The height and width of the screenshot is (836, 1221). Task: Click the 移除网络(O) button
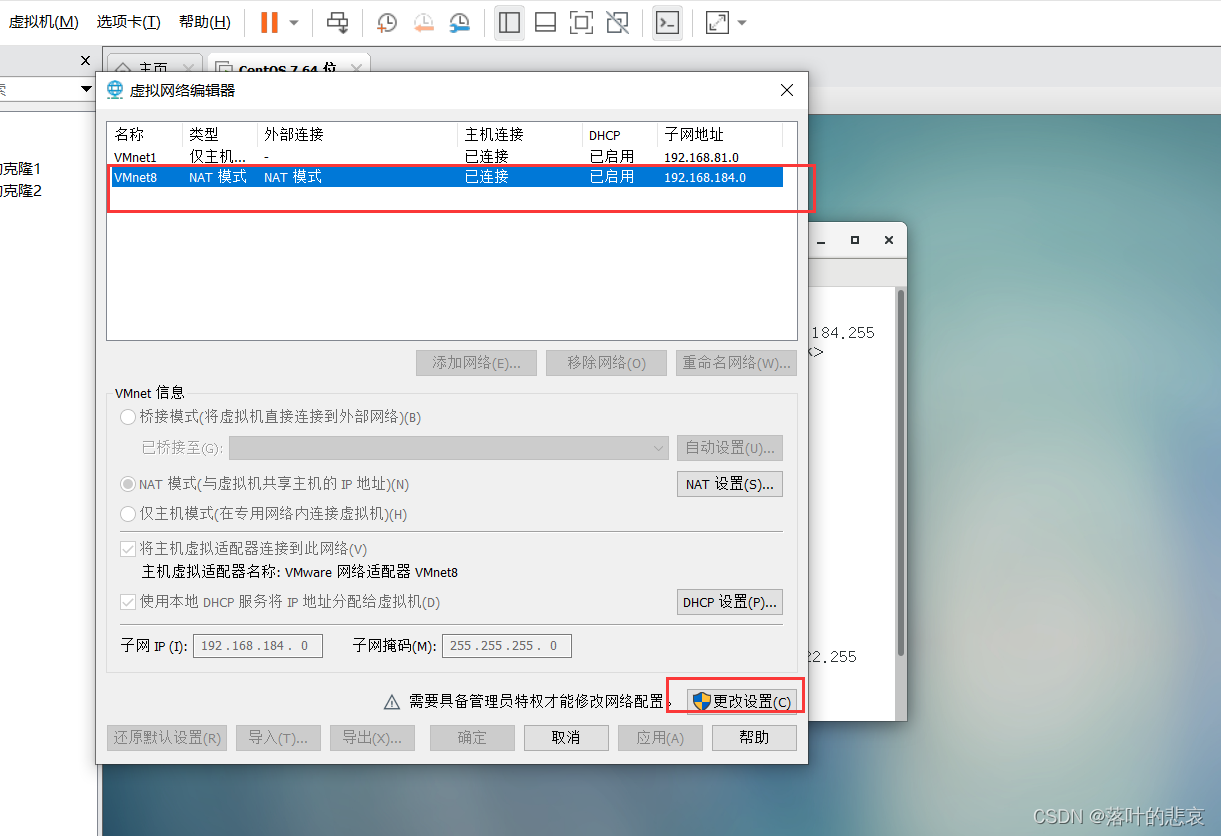(606, 363)
